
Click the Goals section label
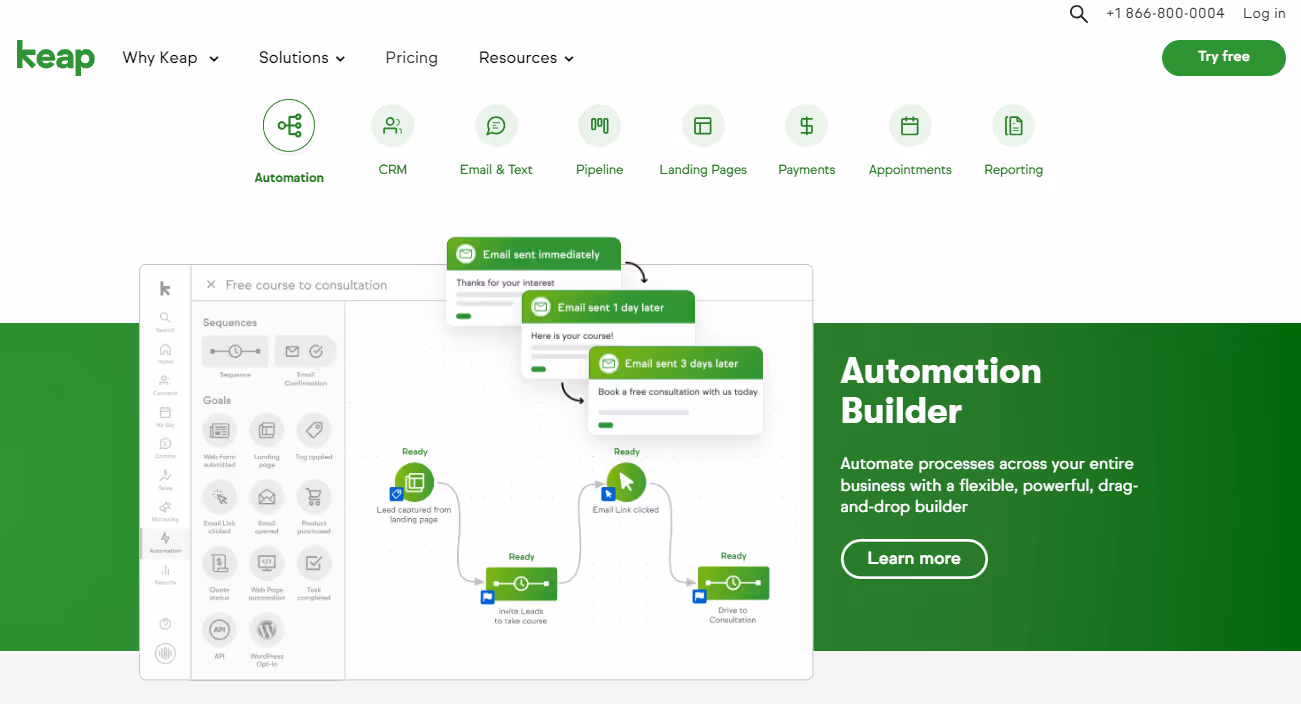(217, 400)
